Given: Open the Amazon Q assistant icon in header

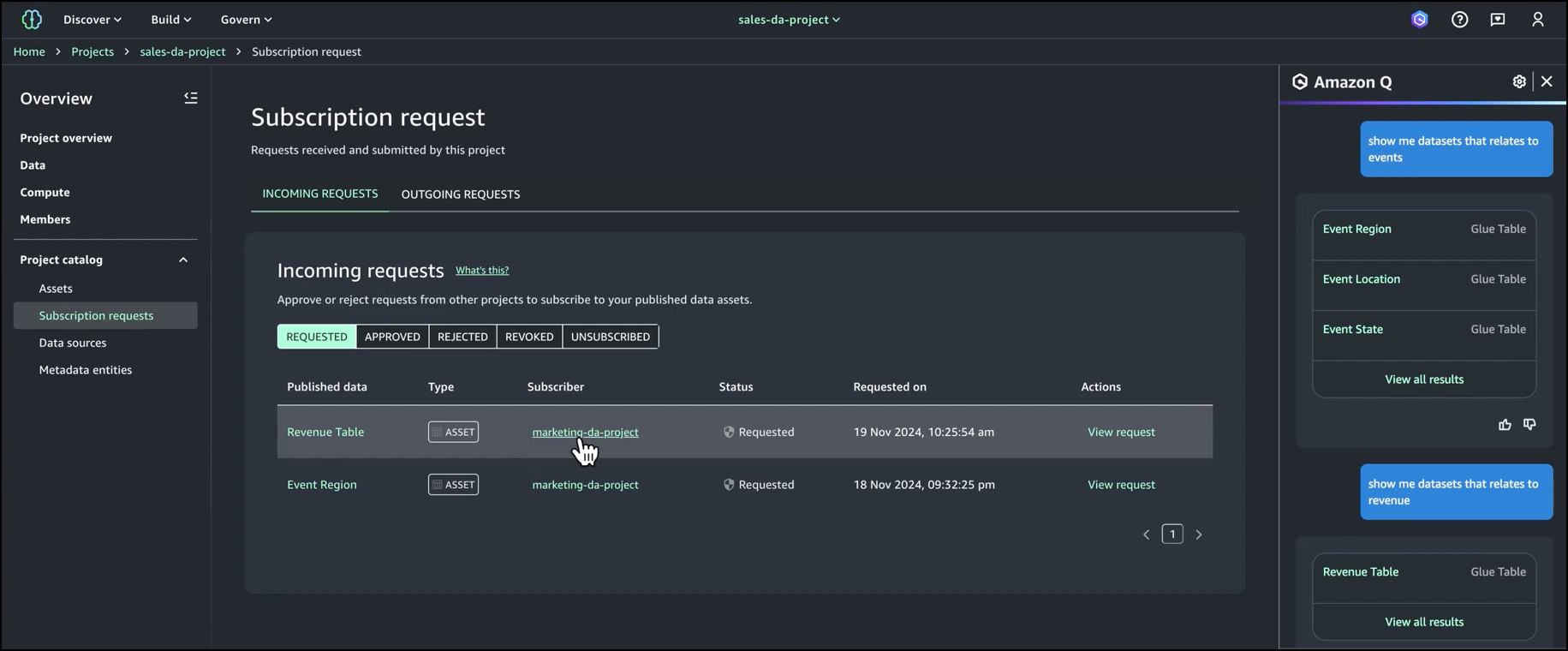Looking at the screenshot, I should click(1420, 19).
